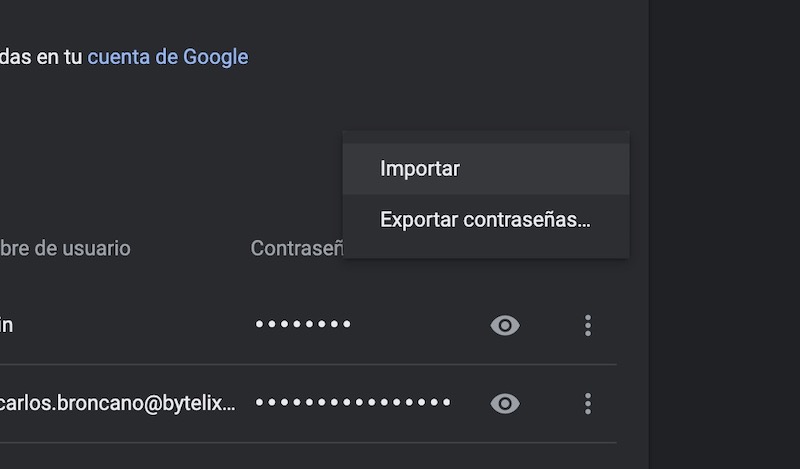Image resolution: width=800 pixels, height=469 pixels.
Task: Select the carlos.broncano@bytelix… username
Action: (x=120, y=403)
